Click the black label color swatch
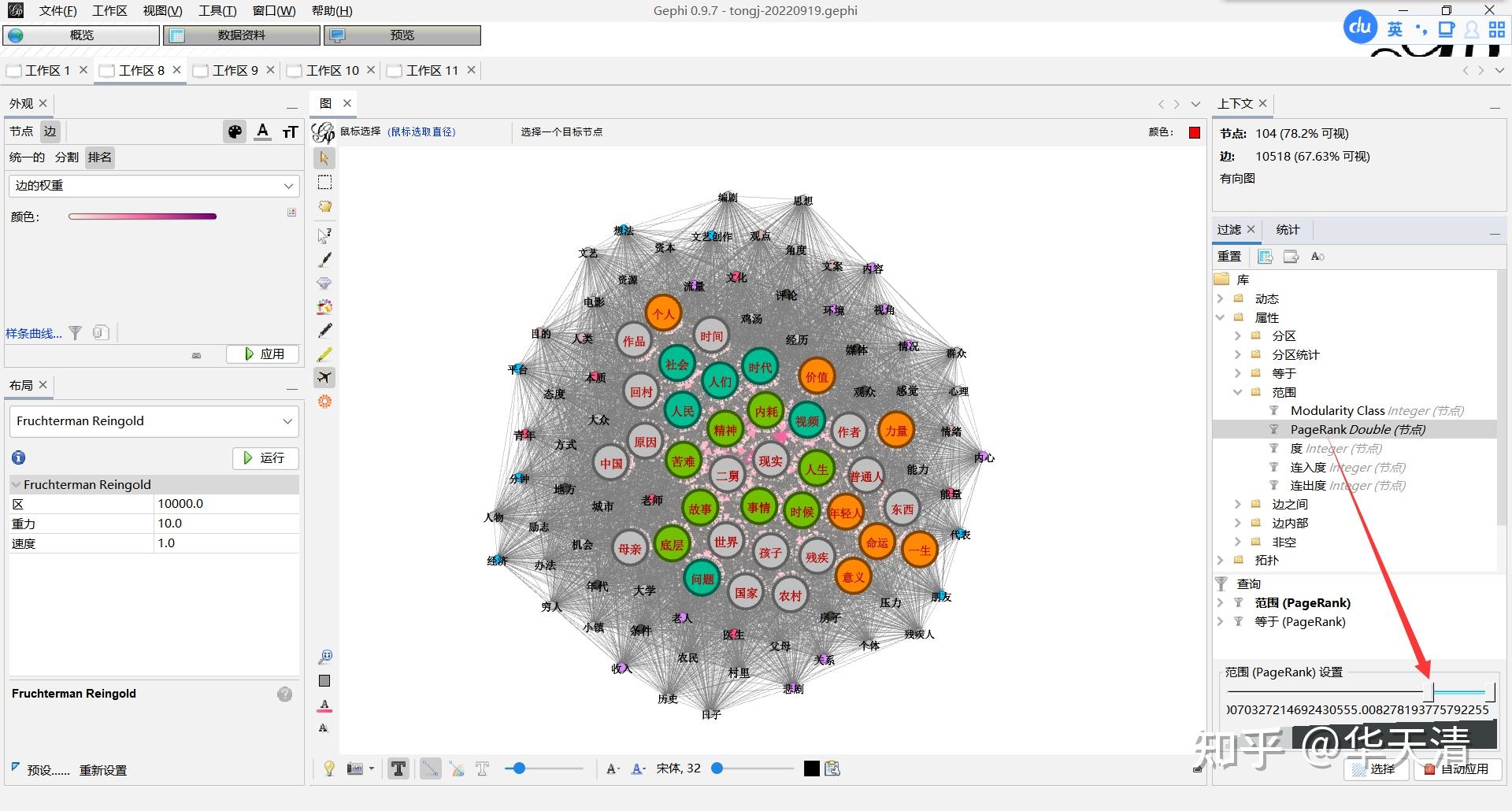 click(812, 768)
